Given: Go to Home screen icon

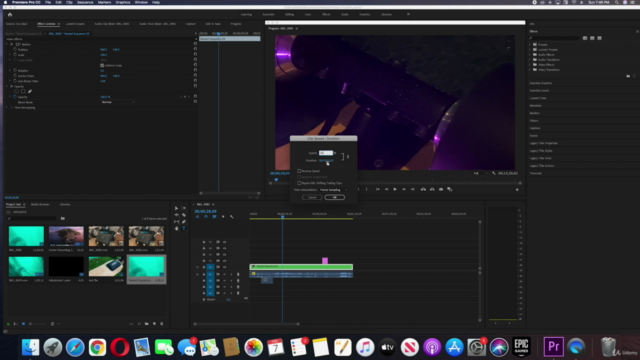Looking at the screenshot, I should point(10,14).
